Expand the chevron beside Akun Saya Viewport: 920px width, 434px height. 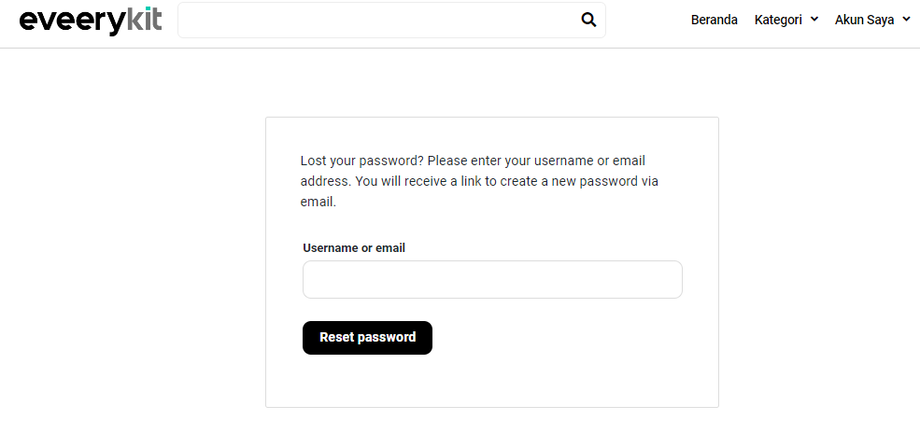pyautogui.click(x=904, y=20)
